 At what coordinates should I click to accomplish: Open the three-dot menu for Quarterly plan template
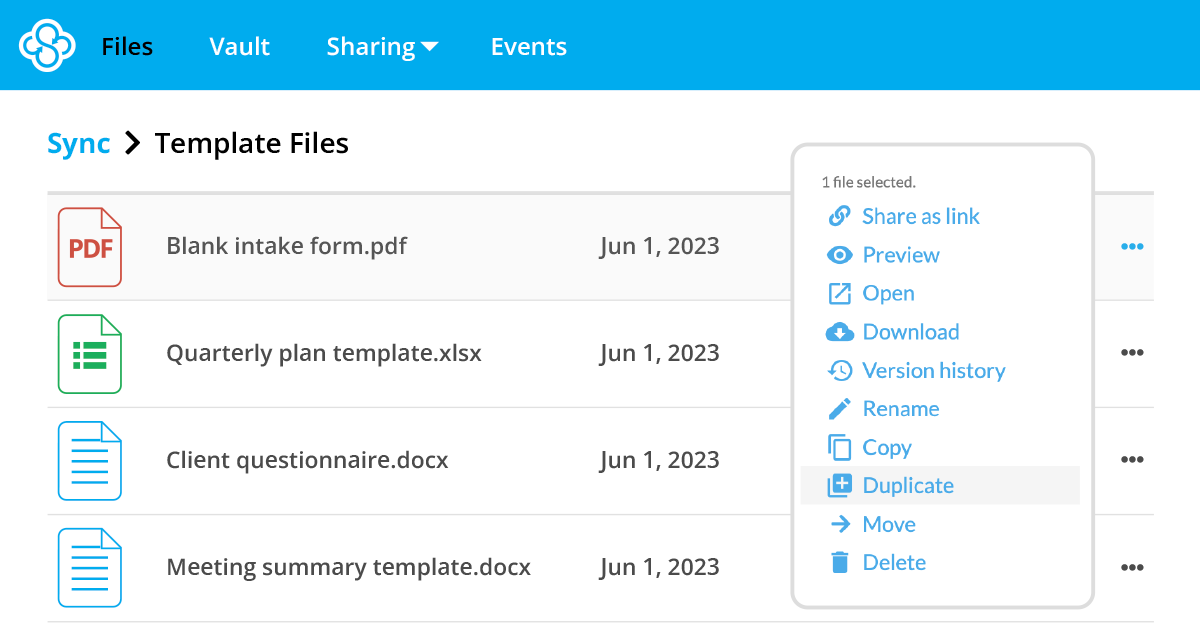coord(1133,352)
